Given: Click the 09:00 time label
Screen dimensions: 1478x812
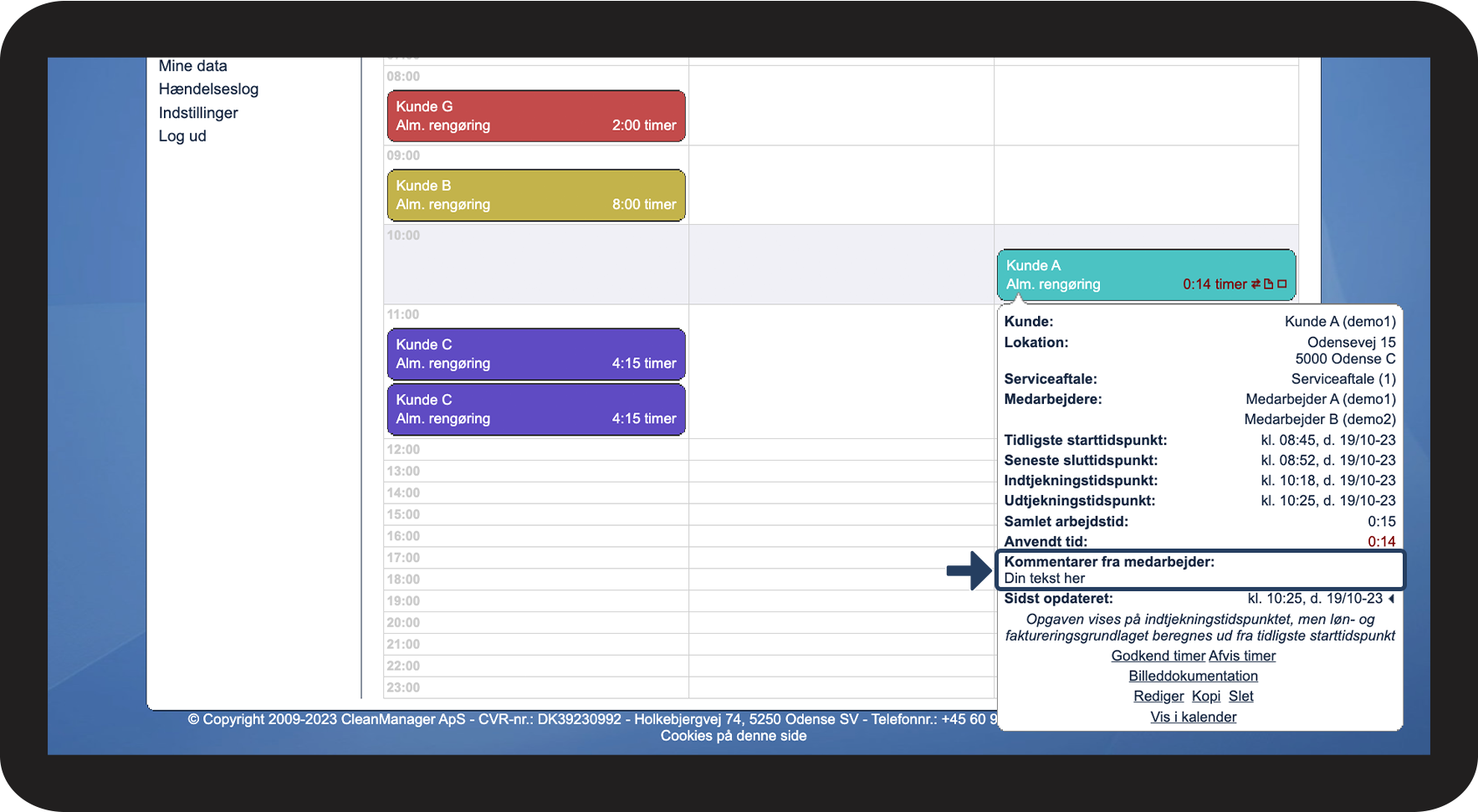Looking at the screenshot, I should [x=403, y=156].
